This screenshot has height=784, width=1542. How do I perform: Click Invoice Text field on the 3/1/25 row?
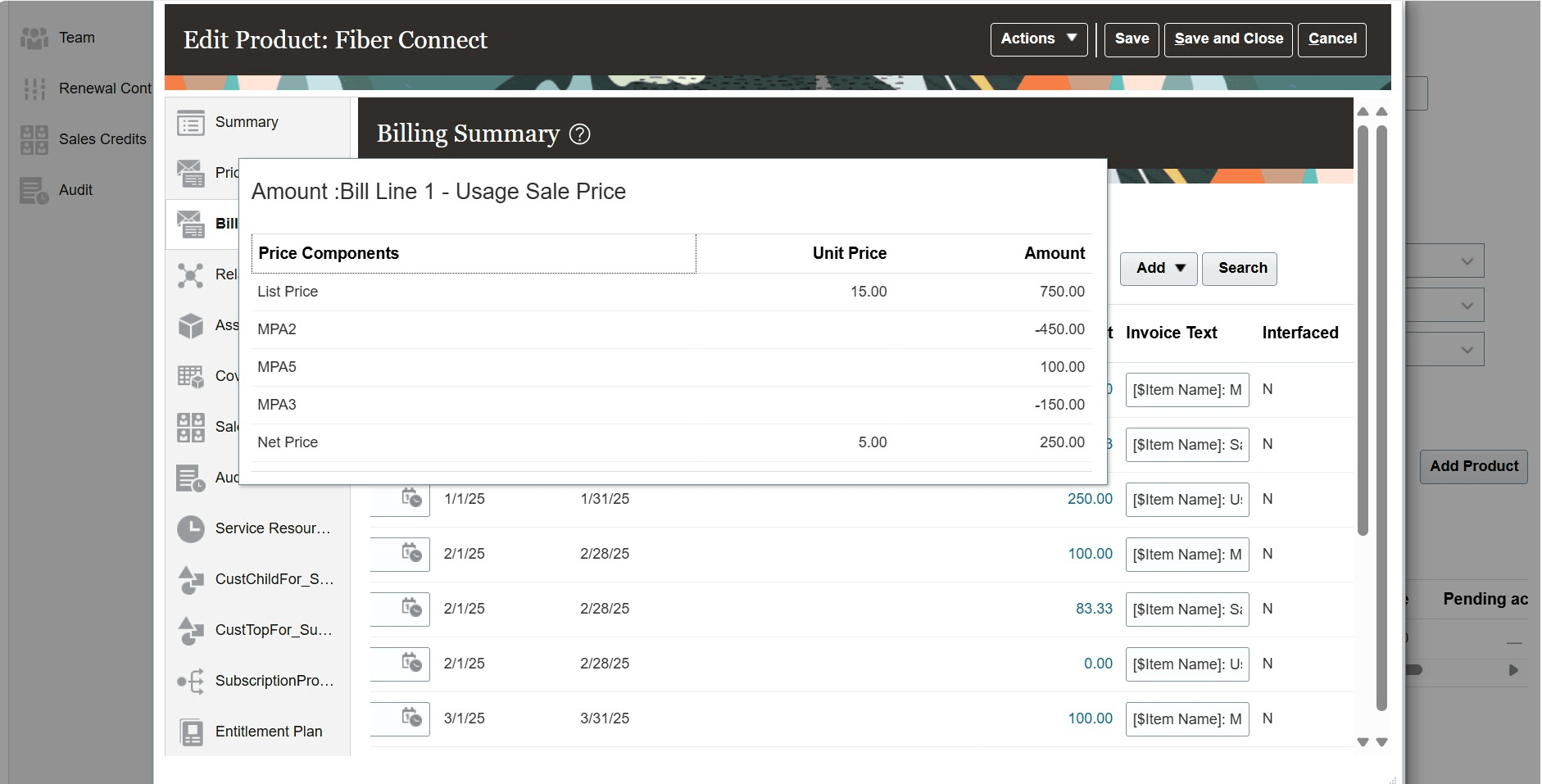click(x=1187, y=719)
